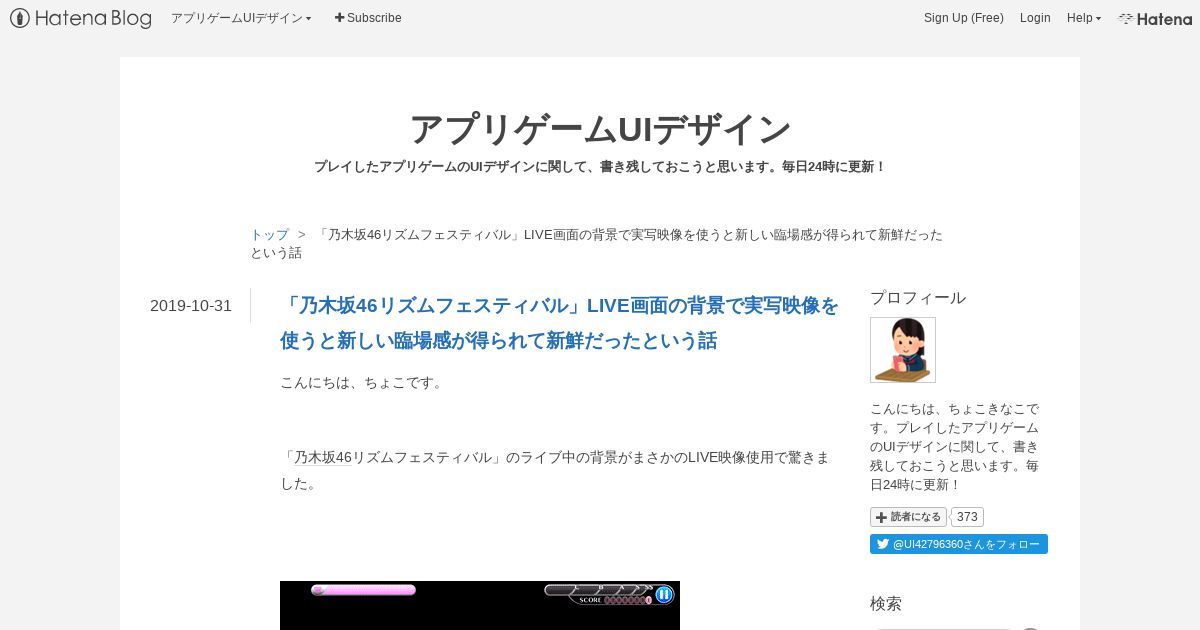The width and height of the screenshot is (1200, 630).
Task: Open the 2019-10-31 date link
Action: coord(191,306)
